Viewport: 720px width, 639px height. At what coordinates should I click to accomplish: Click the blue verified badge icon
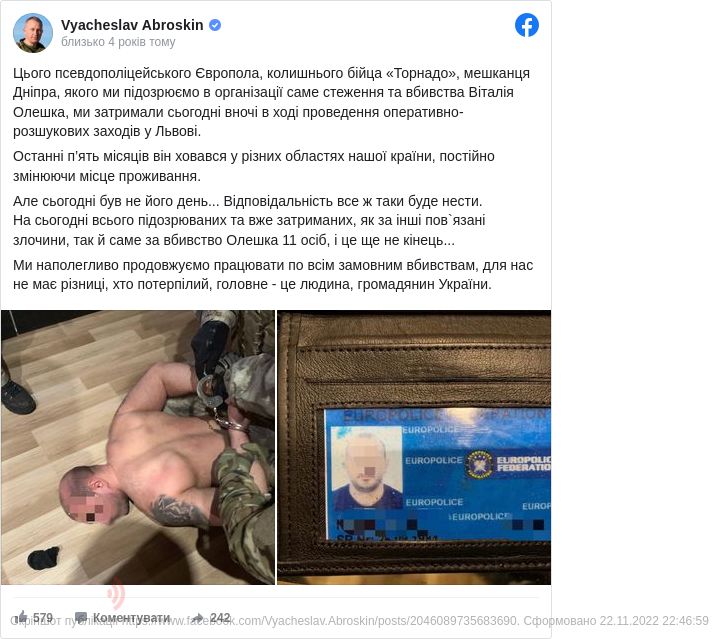(215, 25)
